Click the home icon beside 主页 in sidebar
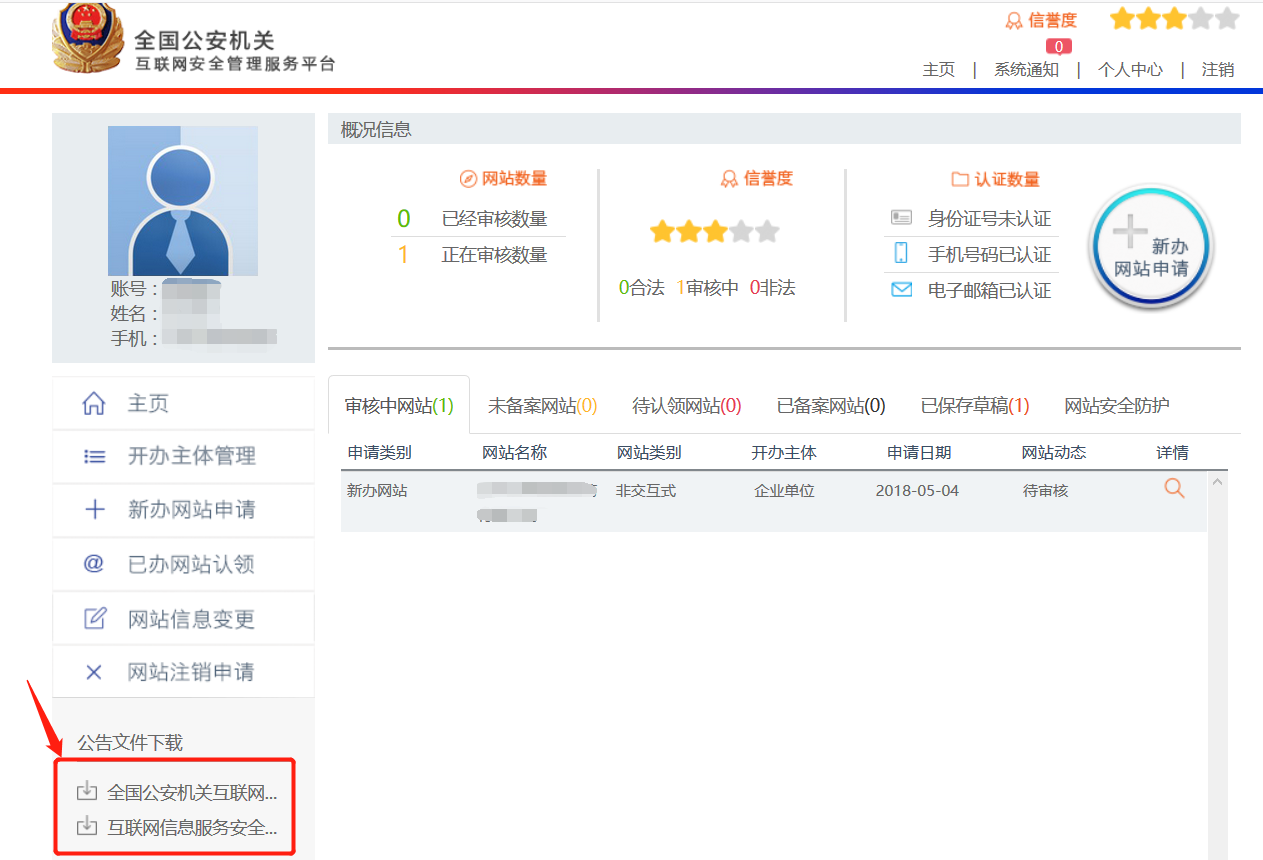 pyautogui.click(x=94, y=404)
